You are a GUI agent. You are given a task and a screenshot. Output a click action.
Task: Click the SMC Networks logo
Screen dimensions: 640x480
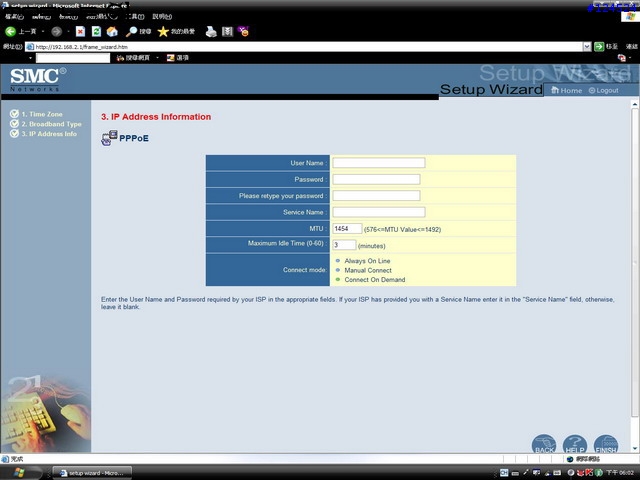click(x=38, y=79)
